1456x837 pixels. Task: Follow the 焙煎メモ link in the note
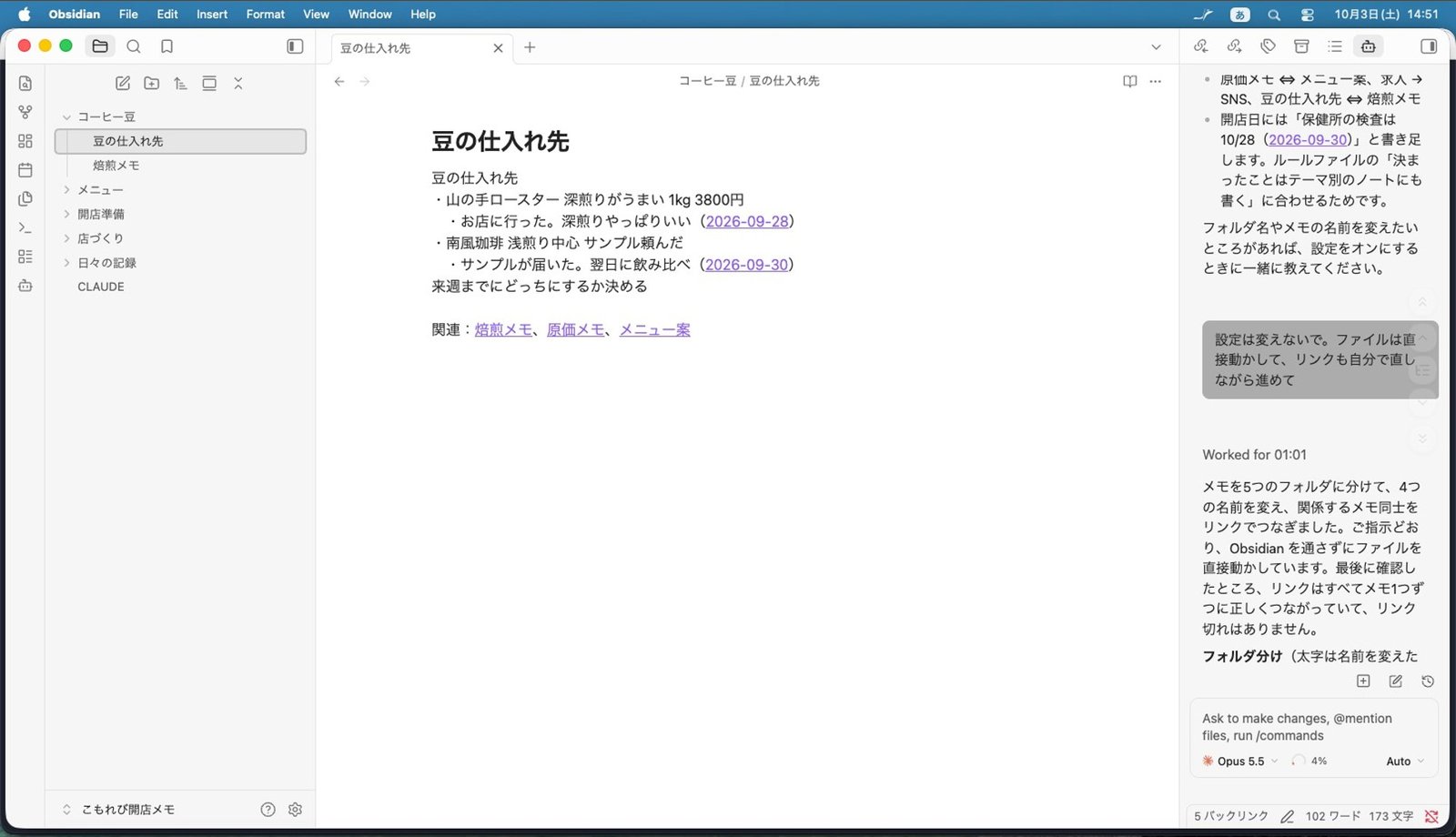pos(503,329)
